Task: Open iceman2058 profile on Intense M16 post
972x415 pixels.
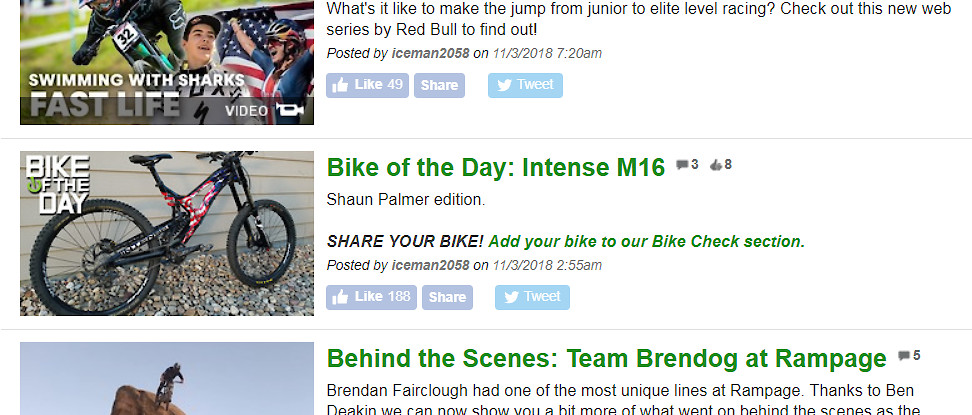Action: tap(430, 265)
